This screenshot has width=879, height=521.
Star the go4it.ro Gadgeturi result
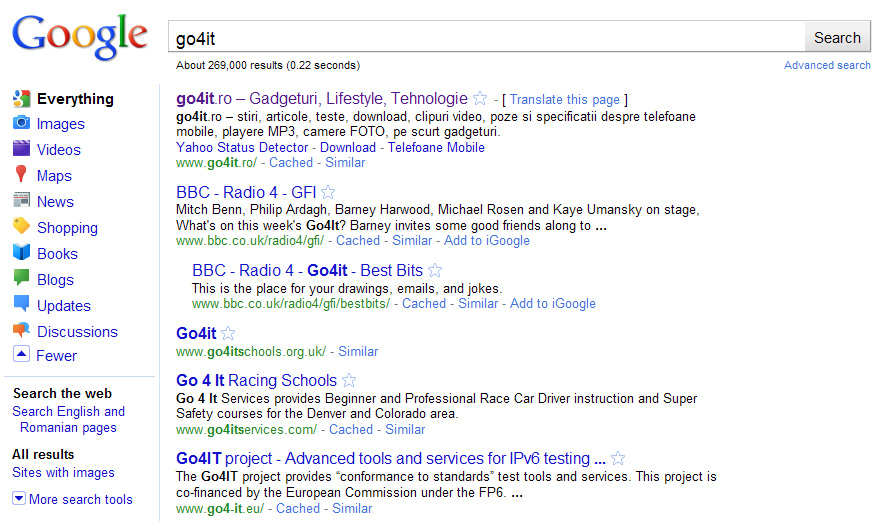(480, 99)
